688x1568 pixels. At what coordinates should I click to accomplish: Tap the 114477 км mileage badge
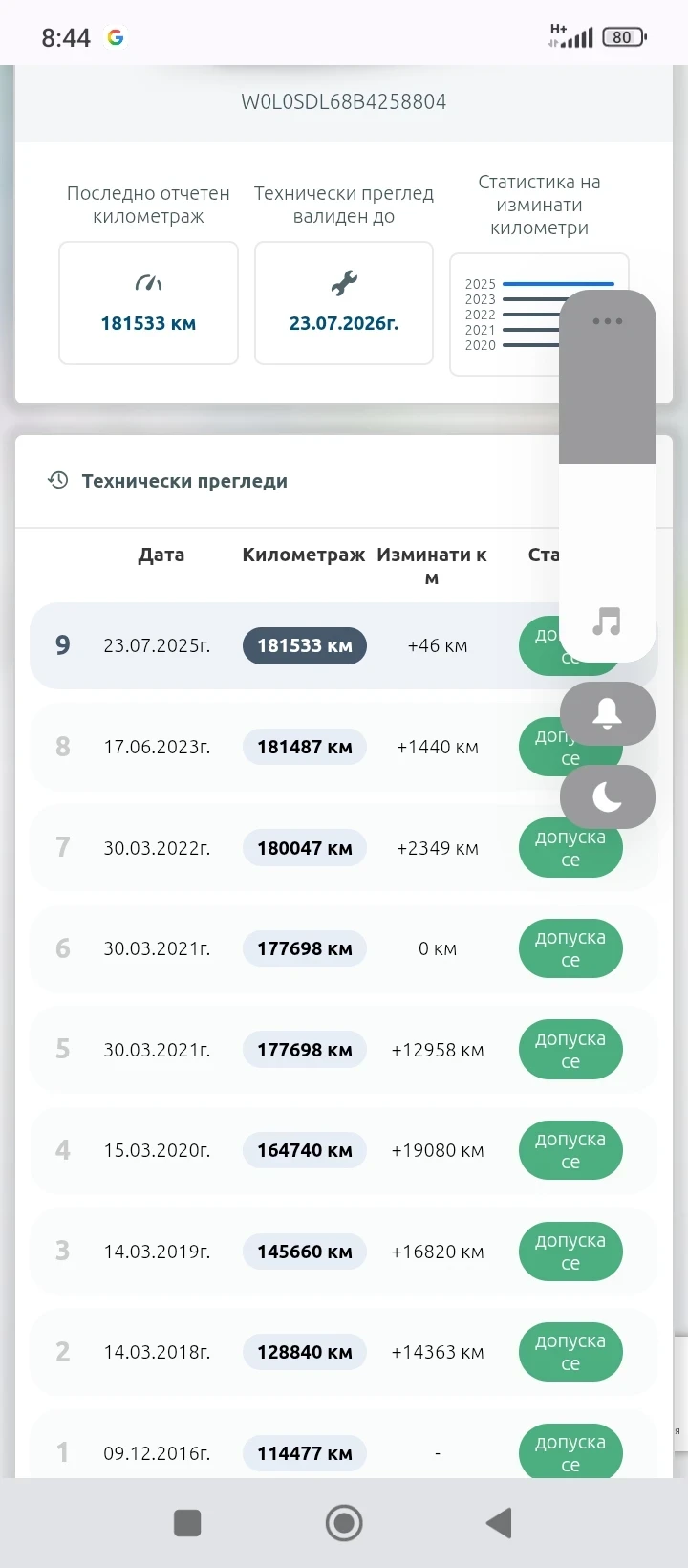[x=305, y=1453]
